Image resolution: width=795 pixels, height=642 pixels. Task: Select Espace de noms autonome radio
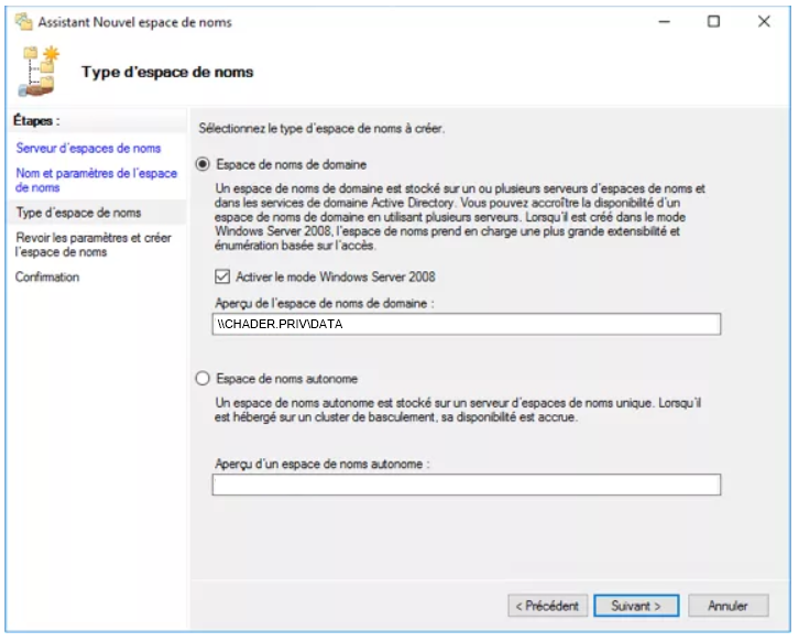pyautogui.click(x=203, y=378)
